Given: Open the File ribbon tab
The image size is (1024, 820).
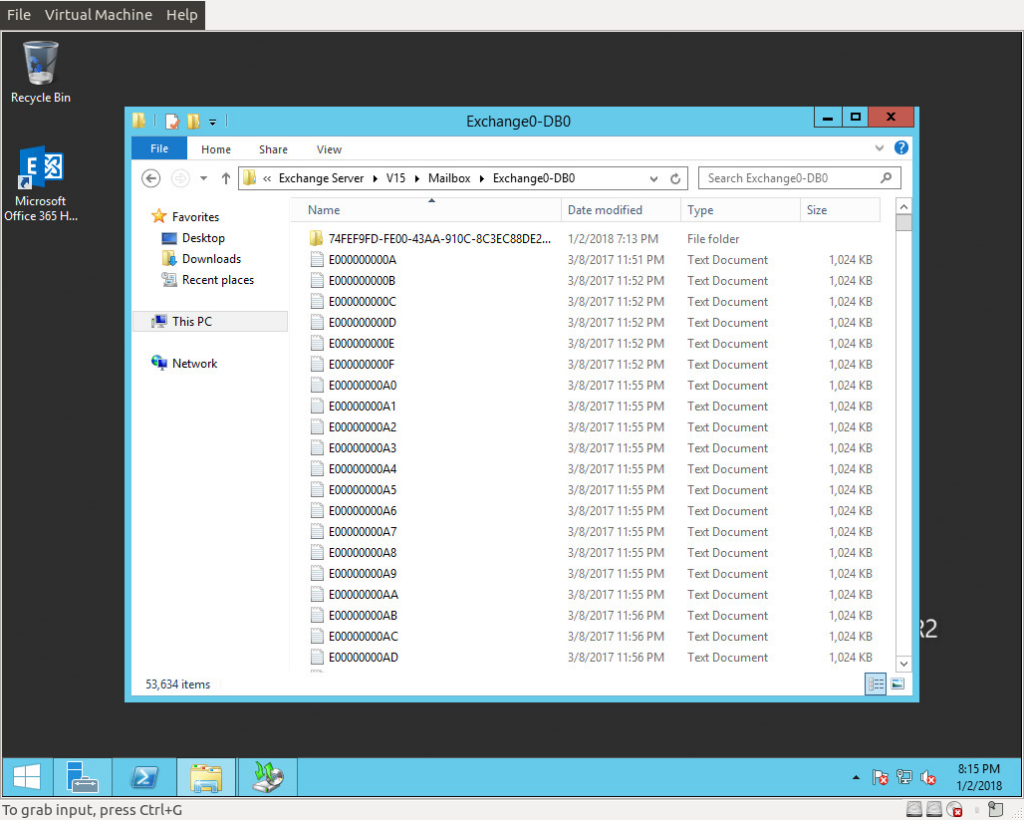Looking at the screenshot, I should pos(159,149).
